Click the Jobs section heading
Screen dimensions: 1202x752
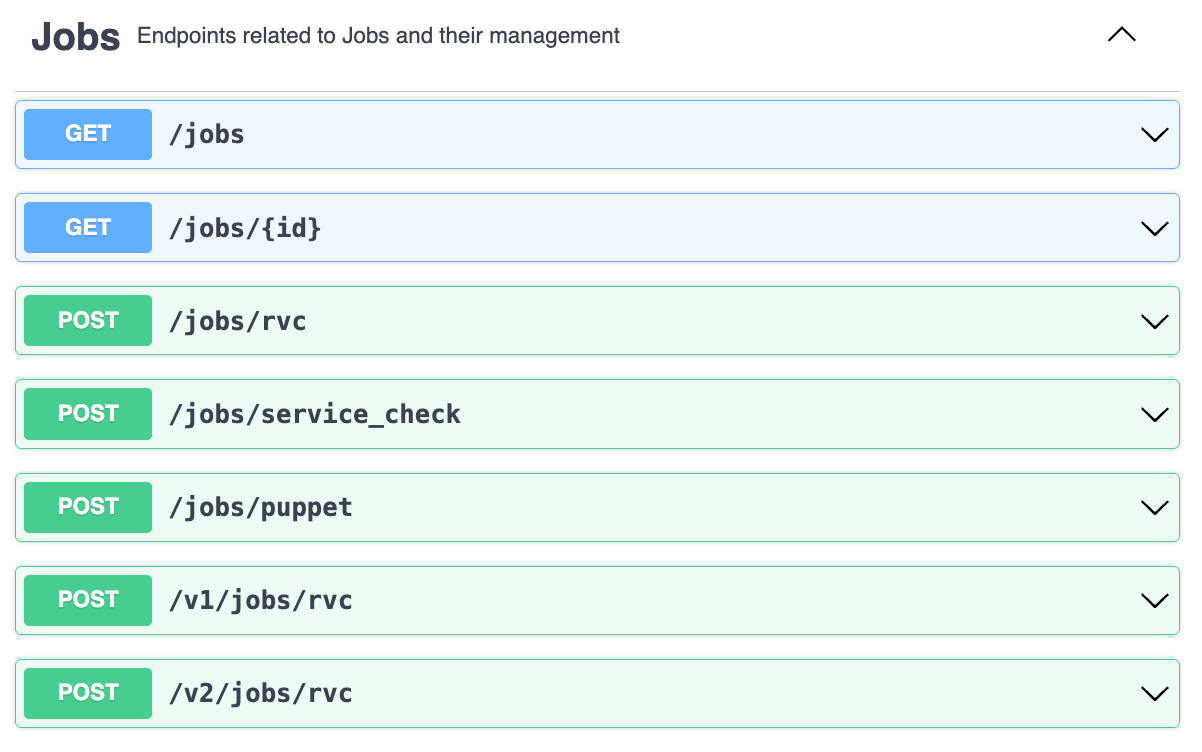pyautogui.click(x=76, y=37)
